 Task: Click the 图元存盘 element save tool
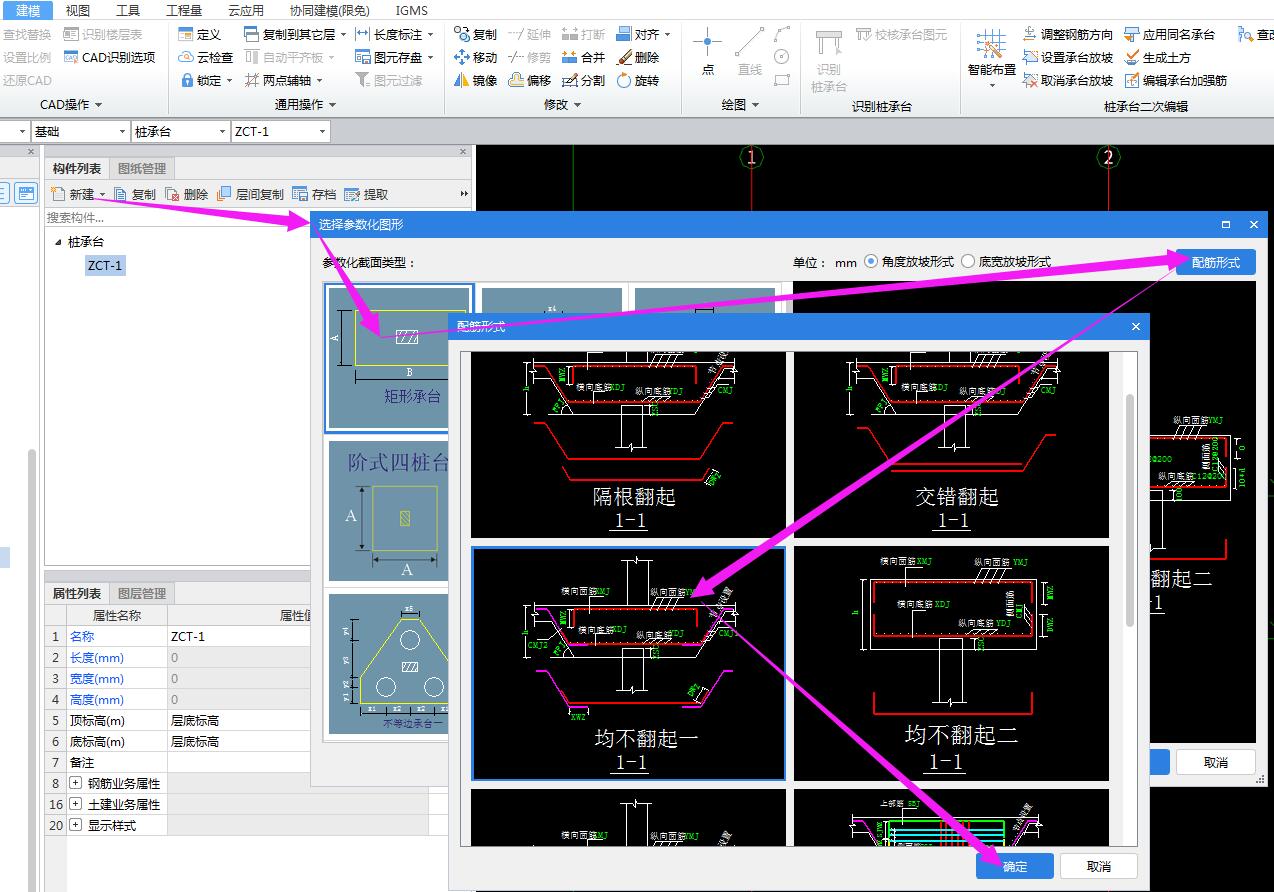click(x=396, y=57)
